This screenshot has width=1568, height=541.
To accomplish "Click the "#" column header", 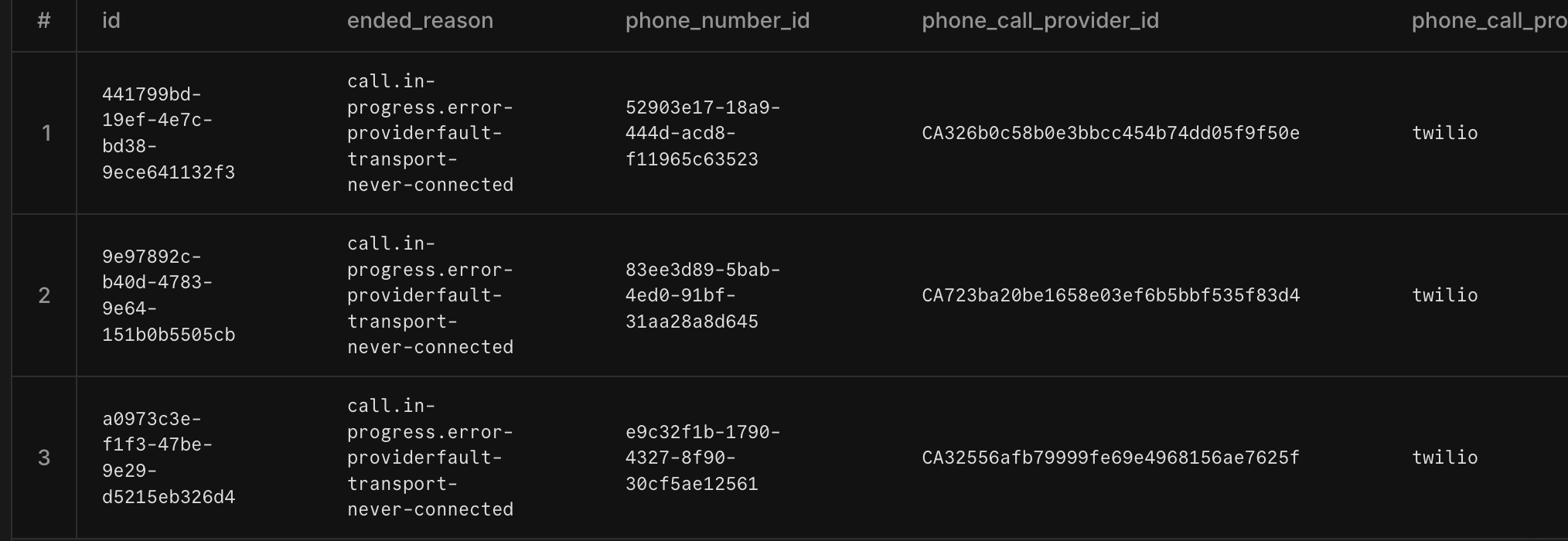I will click(44, 21).
